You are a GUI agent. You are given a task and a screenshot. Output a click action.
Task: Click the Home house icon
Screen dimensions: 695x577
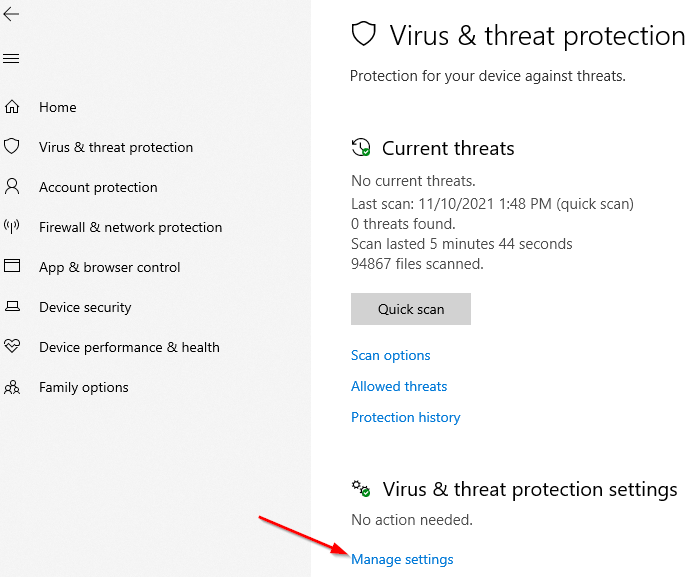pyautogui.click(x=12, y=107)
